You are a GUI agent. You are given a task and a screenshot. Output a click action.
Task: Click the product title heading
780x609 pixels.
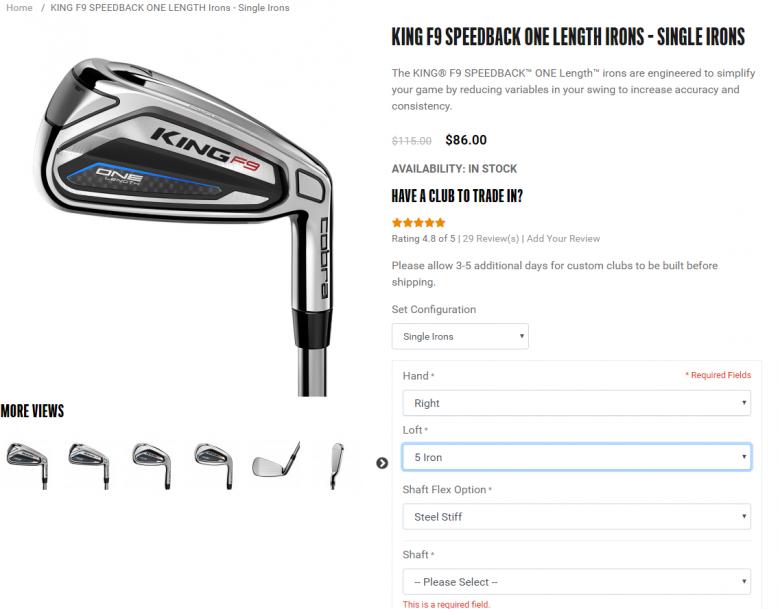(x=568, y=37)
